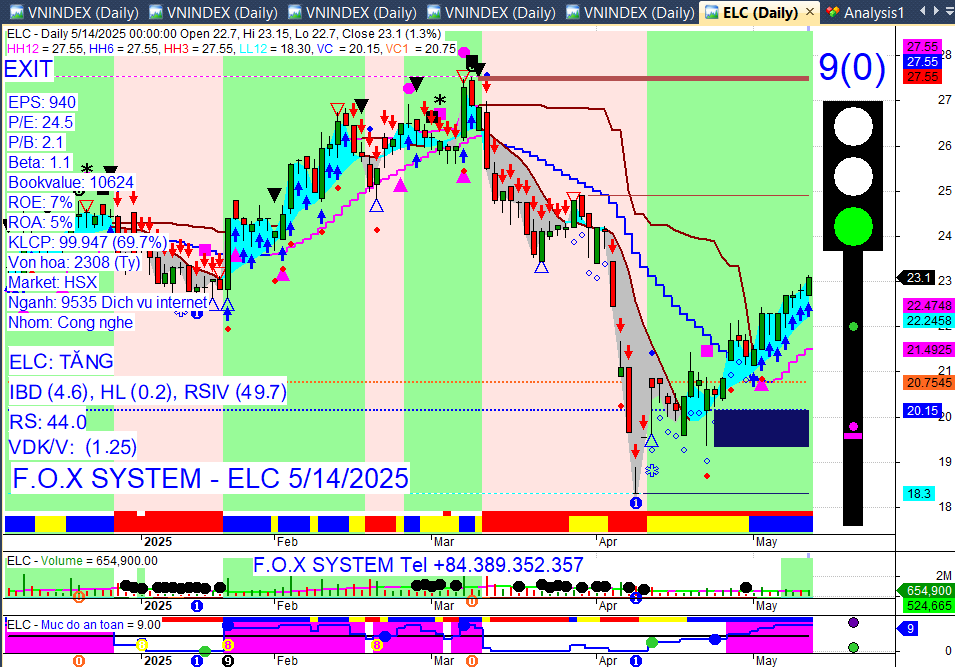Click the 'P/B: 2.1' text
Screen dimensions: 955x667
click(36, 143)
